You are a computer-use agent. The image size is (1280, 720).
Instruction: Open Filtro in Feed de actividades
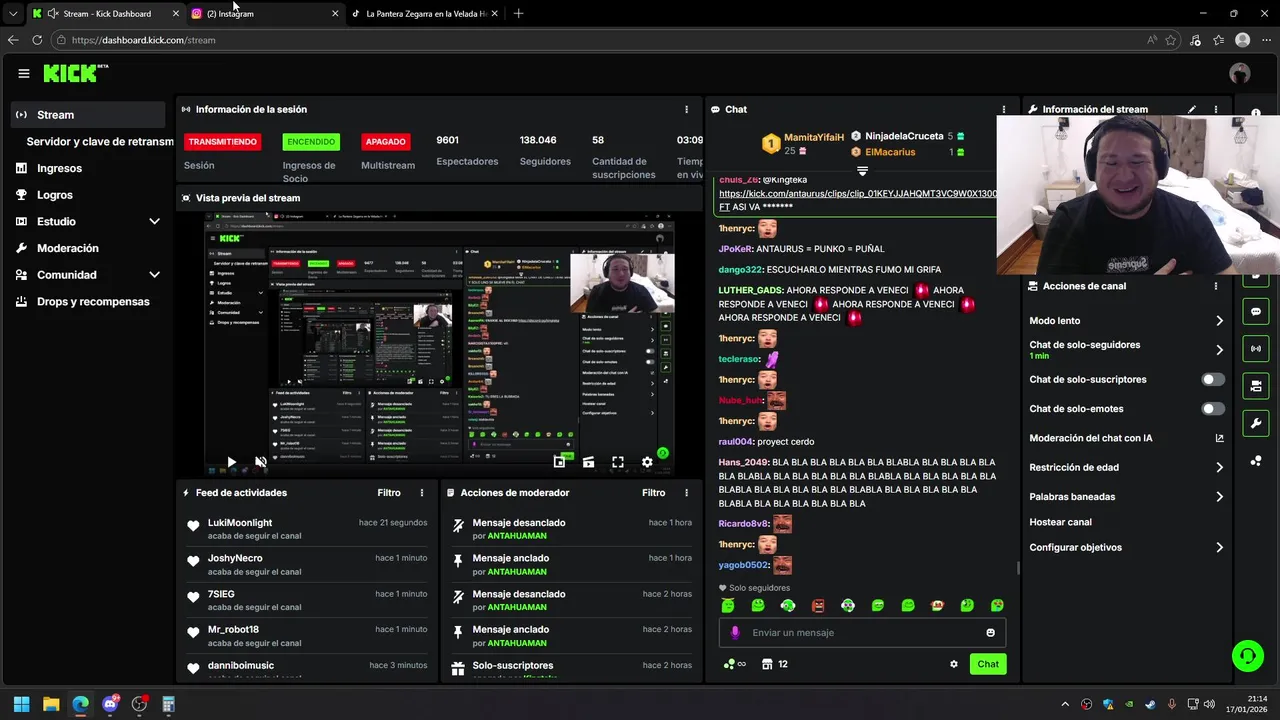[x=389, y=493]
